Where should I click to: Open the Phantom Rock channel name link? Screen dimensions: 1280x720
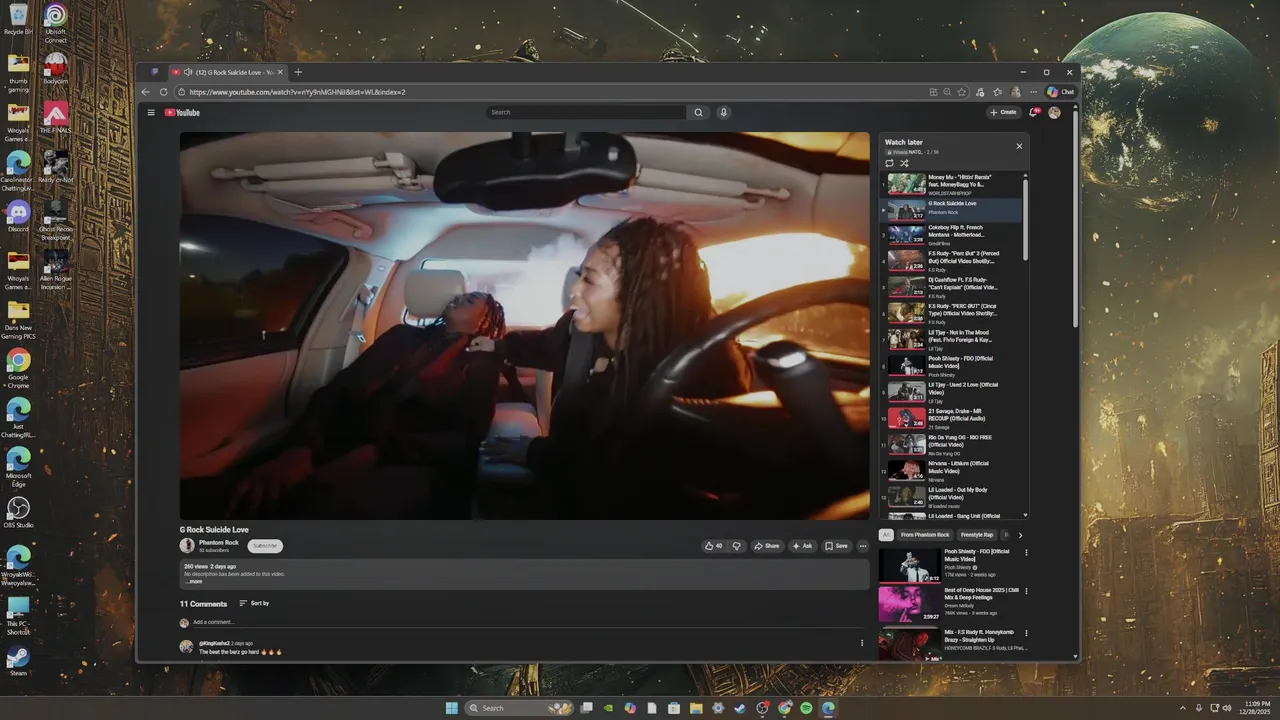click(x=218, y=542)
